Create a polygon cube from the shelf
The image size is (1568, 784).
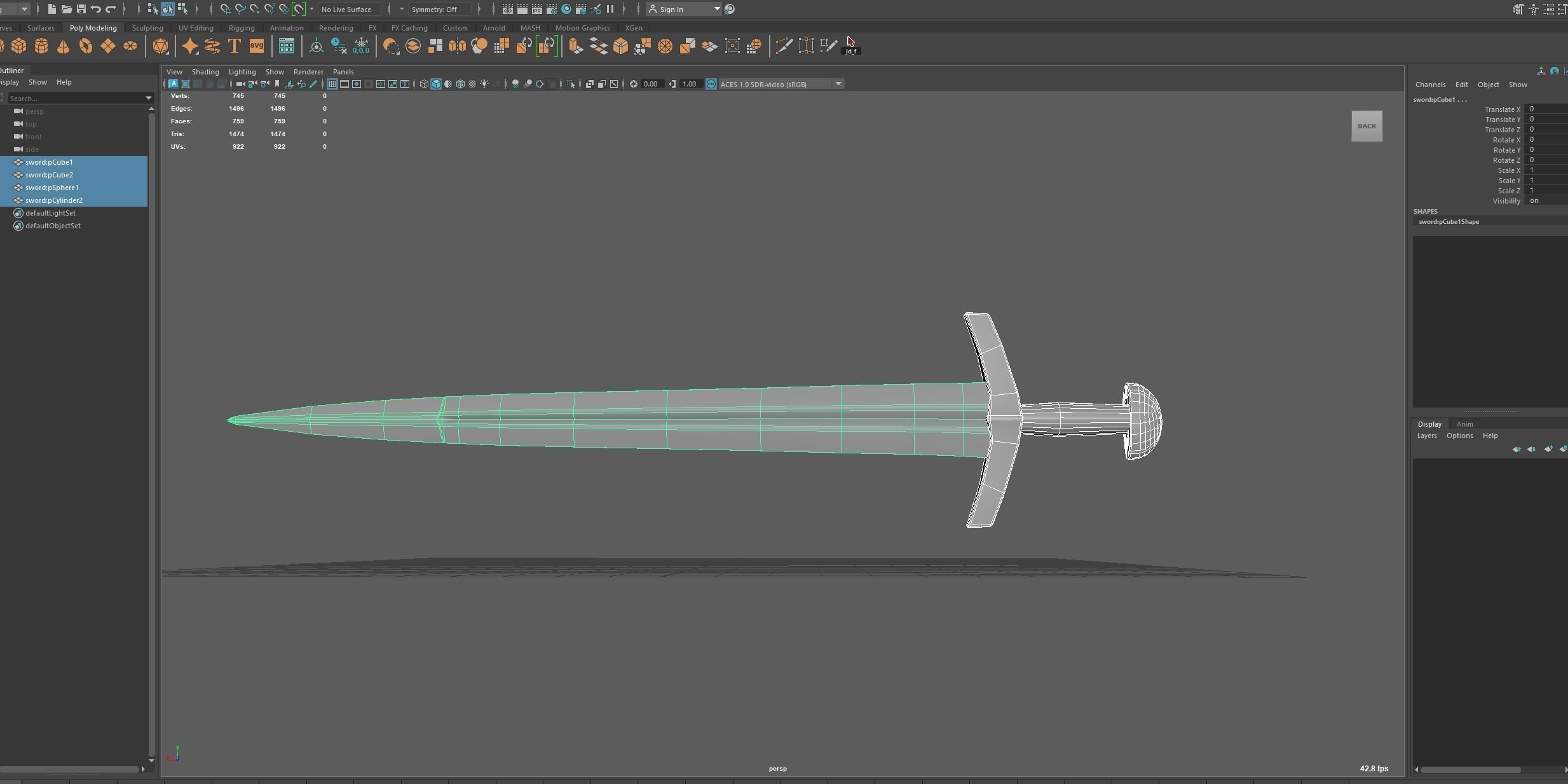[19, 46]
